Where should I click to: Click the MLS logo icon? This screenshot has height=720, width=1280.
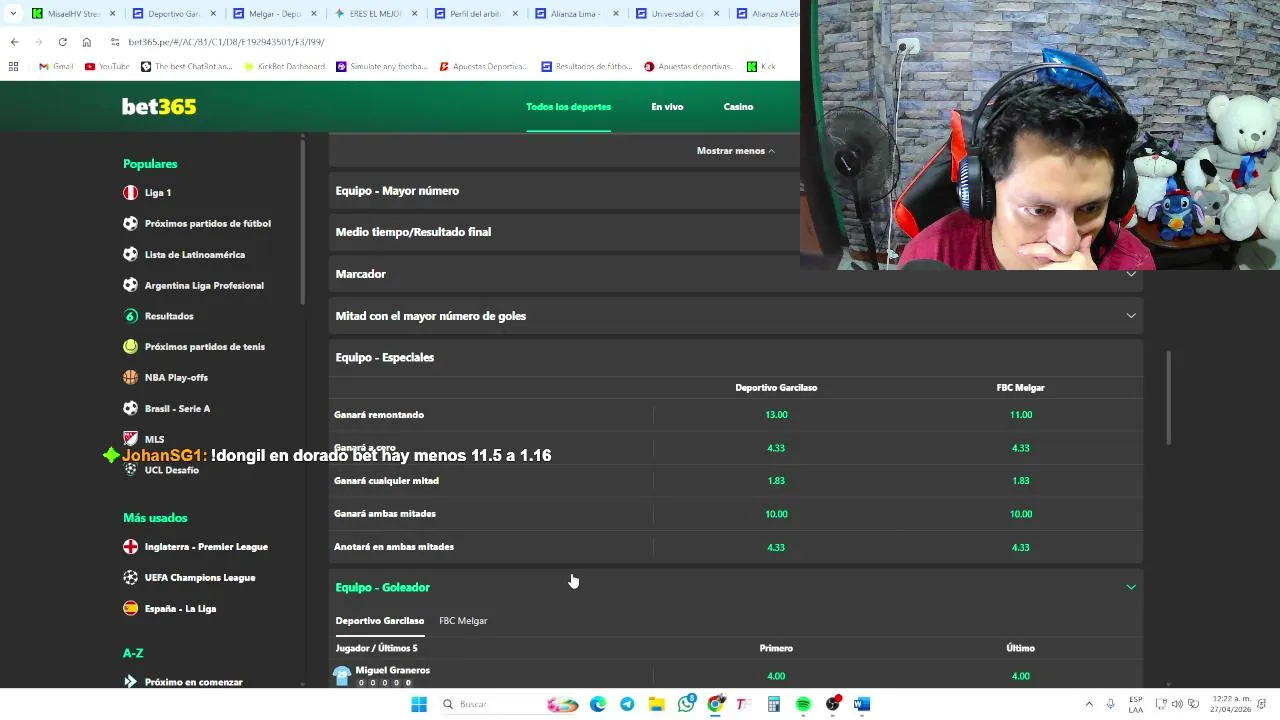130,439
